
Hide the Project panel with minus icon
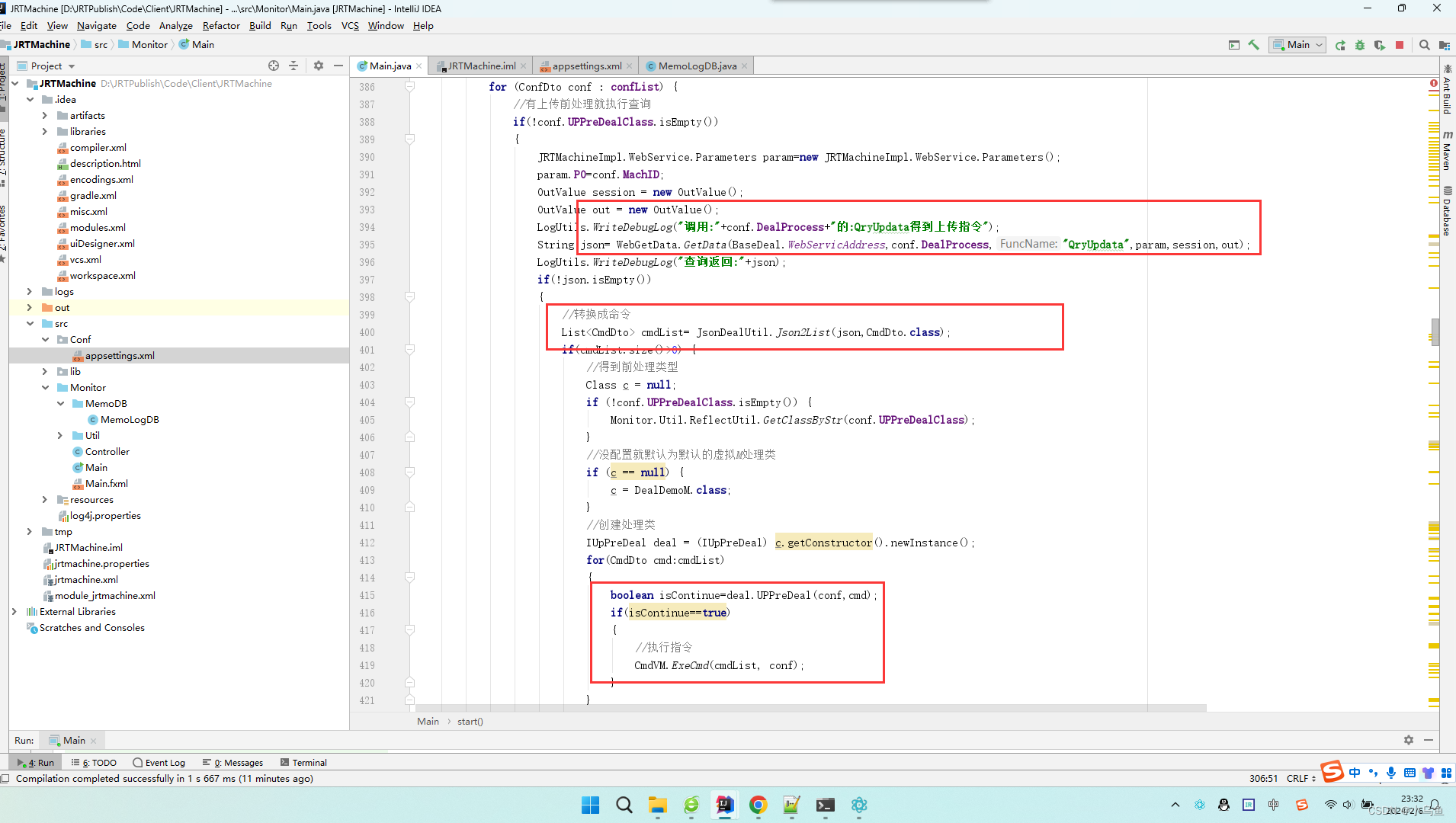point(338,66)
